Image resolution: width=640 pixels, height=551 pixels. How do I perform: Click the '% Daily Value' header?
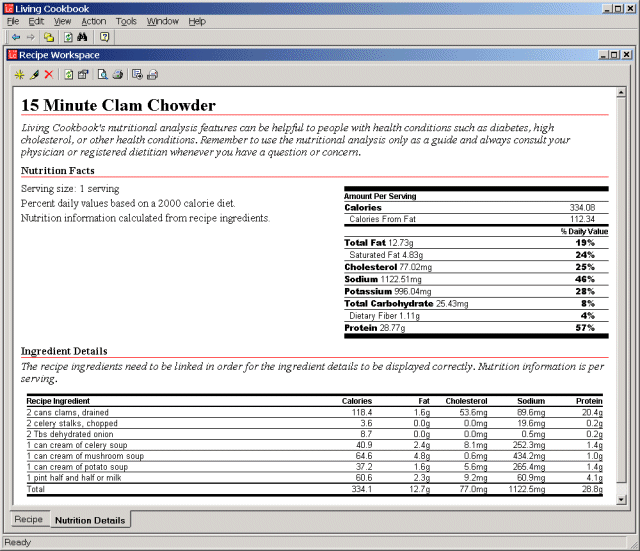[584, 231]
